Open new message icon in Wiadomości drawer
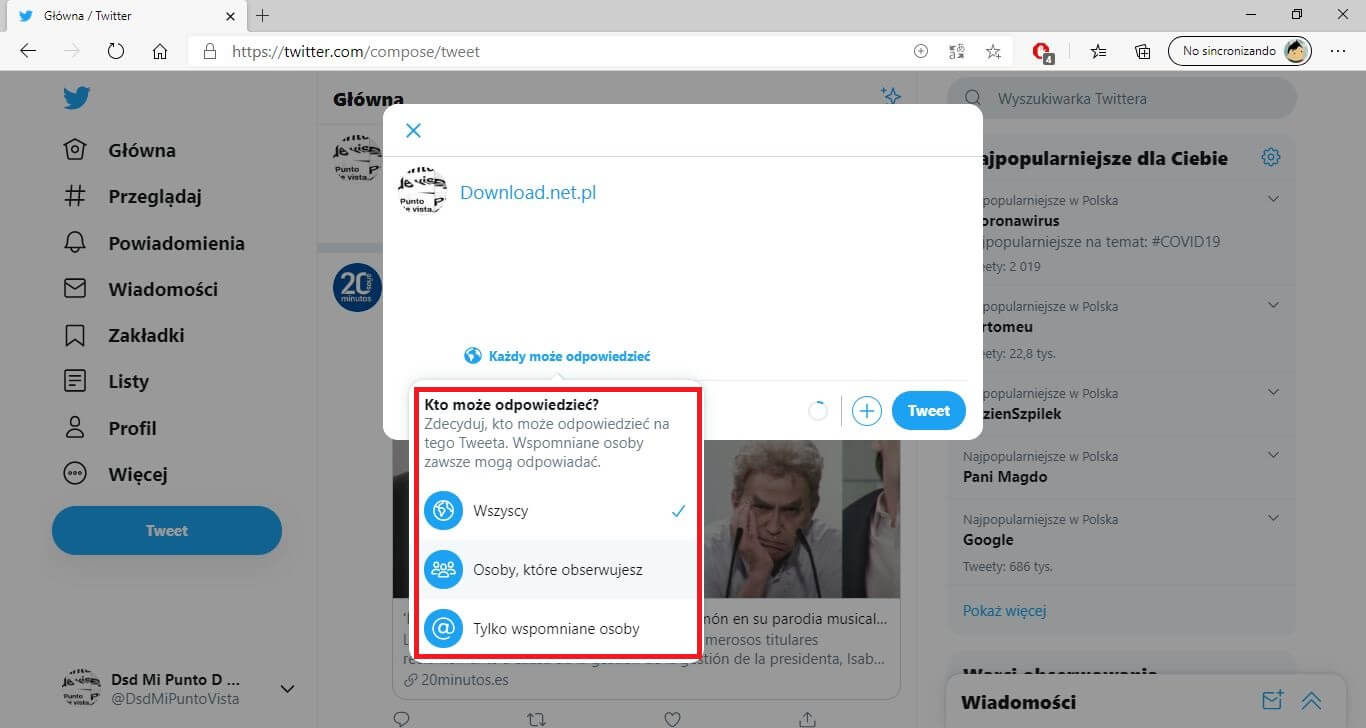Image resolution: width=1366 pixels, height=728 pixels. pyautogui.click(x=1272, y=701)
